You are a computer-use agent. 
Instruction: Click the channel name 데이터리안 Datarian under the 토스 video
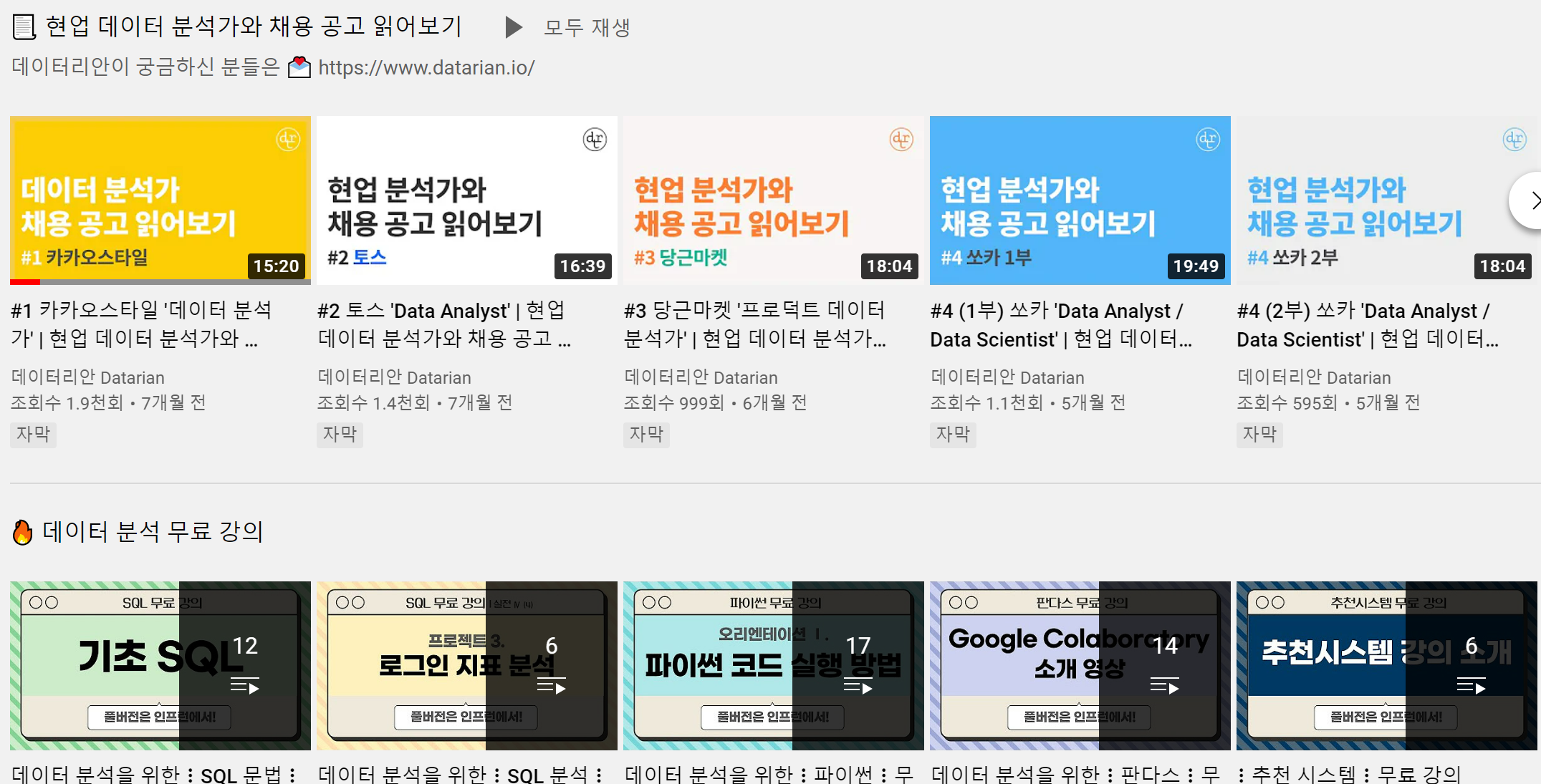(395, 377)
